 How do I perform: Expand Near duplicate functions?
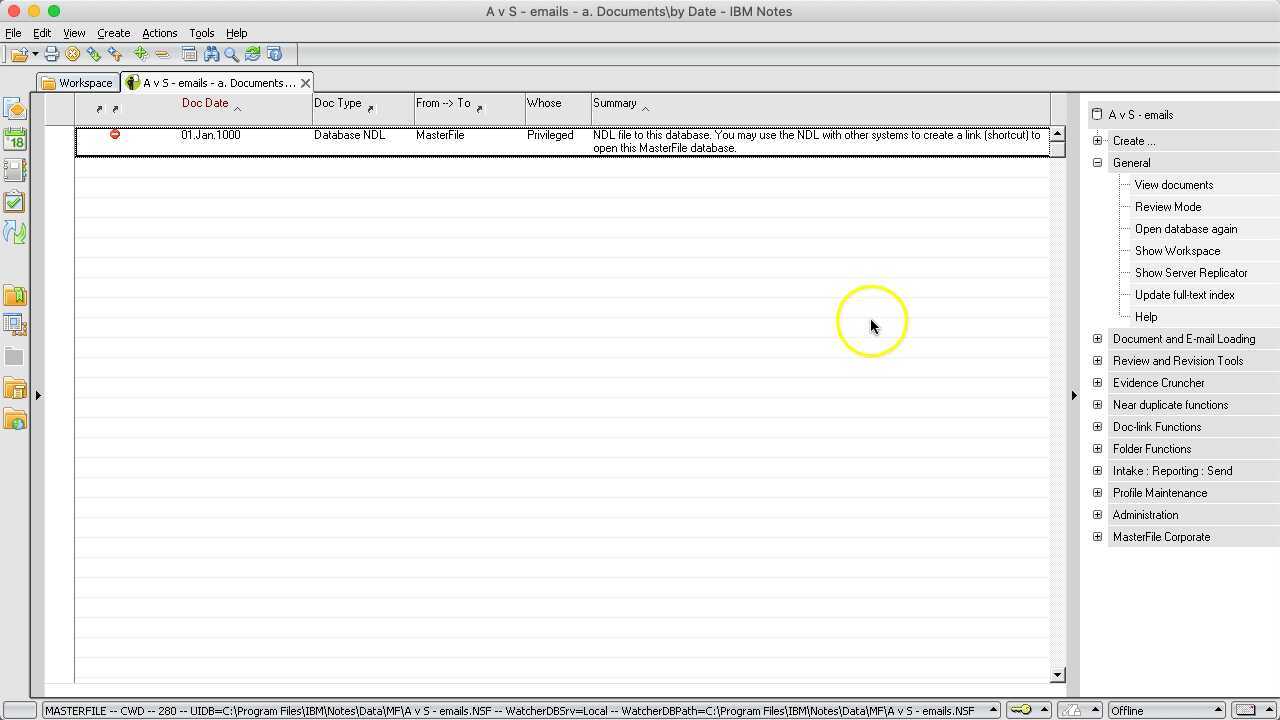[1097, 405]
